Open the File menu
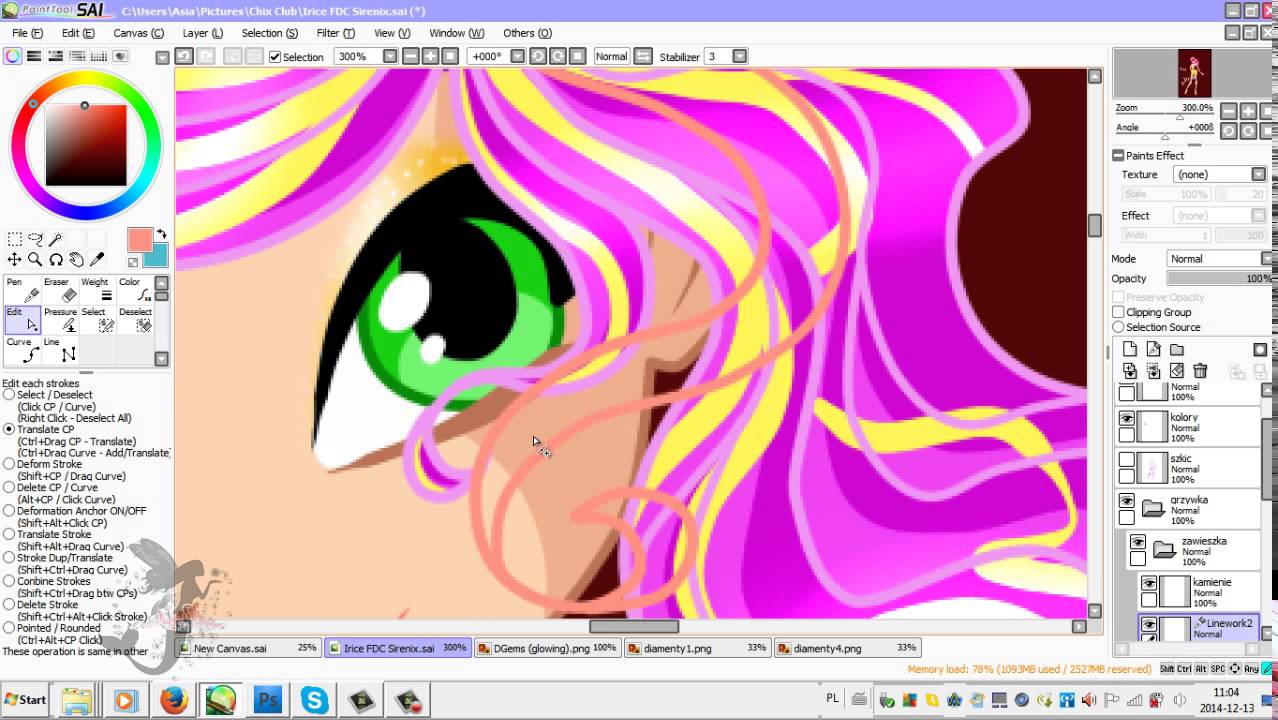1278x720 pixels. (27, 33)
